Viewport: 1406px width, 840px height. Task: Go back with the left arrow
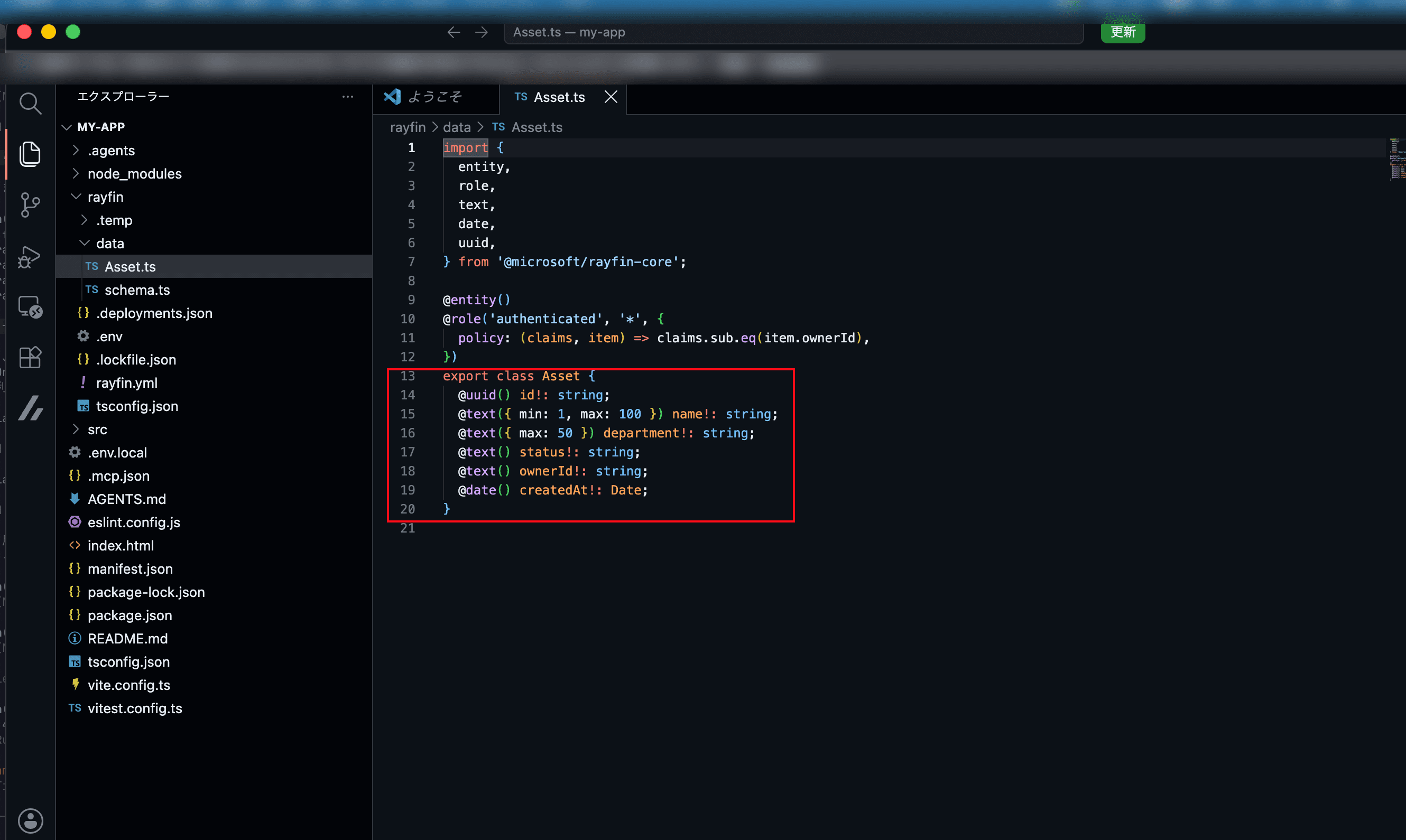[x=454, y=32]
